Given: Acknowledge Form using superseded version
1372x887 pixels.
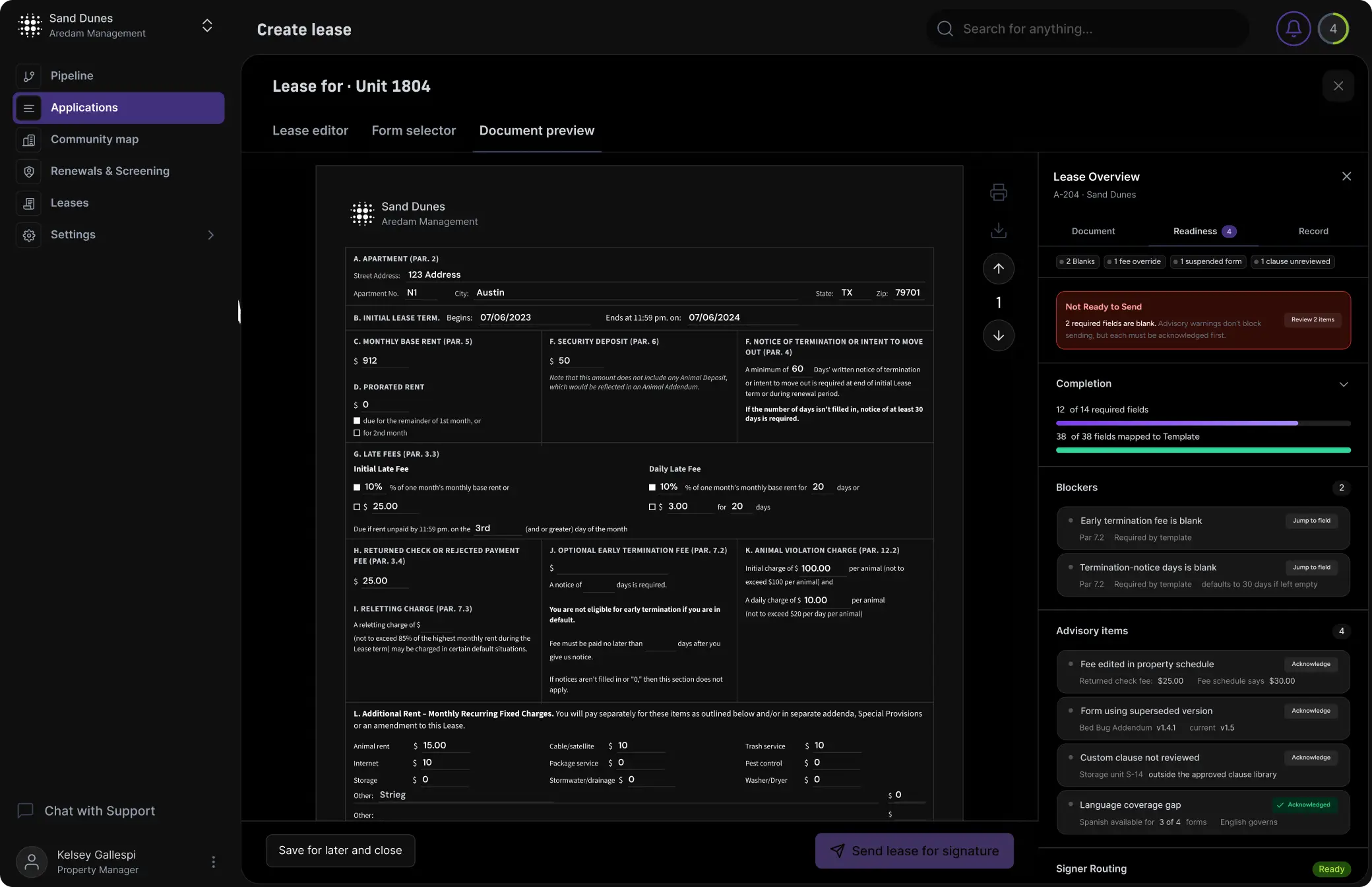Looking at the screenshot, I should (x=1311, y=711).
